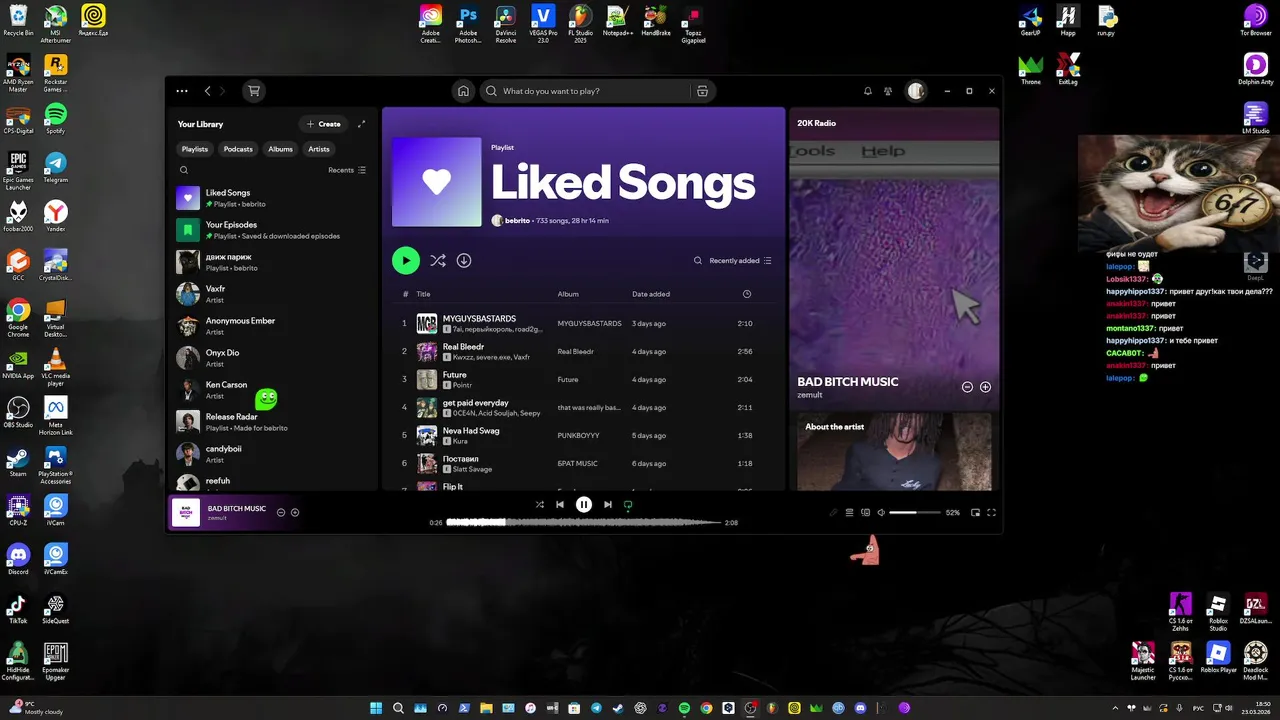1280x720 pixels.
Task: Open Connect to a device
Action: tap(865, 512)
